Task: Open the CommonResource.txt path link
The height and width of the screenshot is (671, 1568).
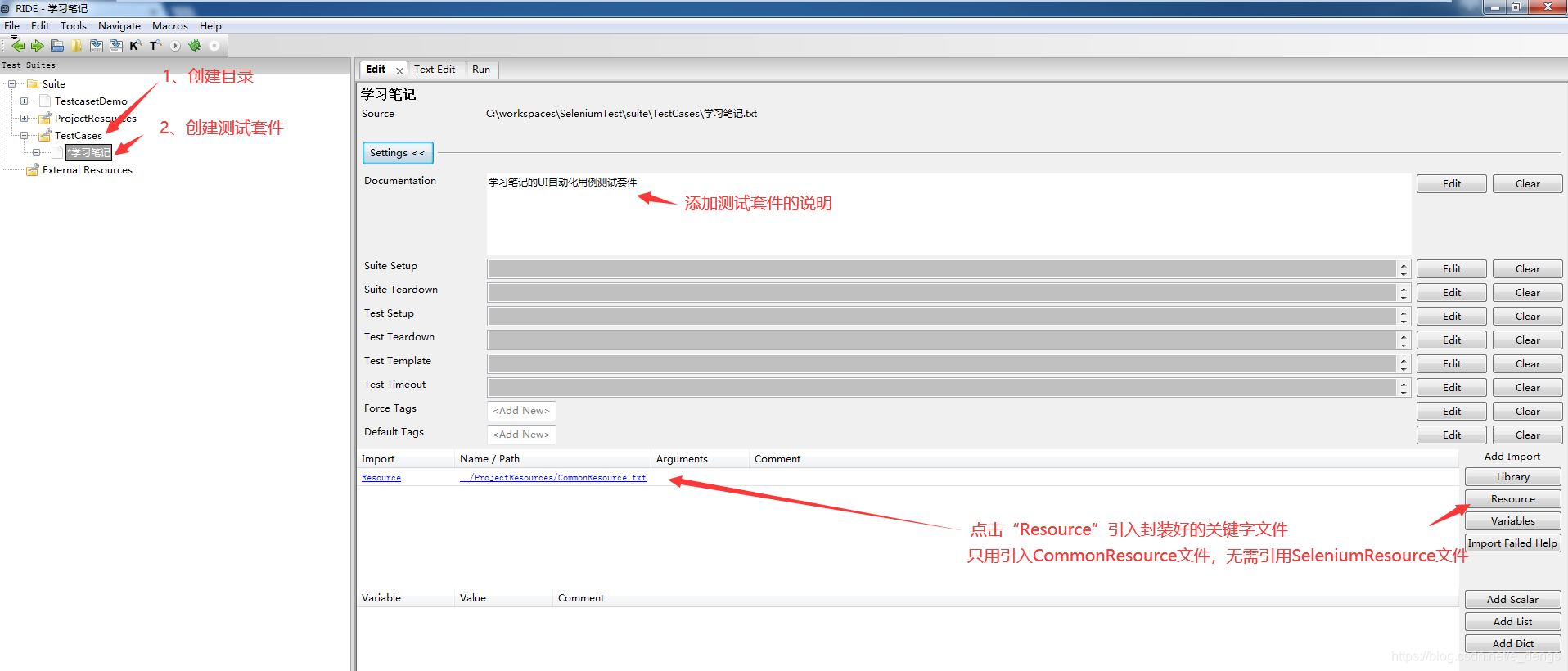Action: click(553, 478)
